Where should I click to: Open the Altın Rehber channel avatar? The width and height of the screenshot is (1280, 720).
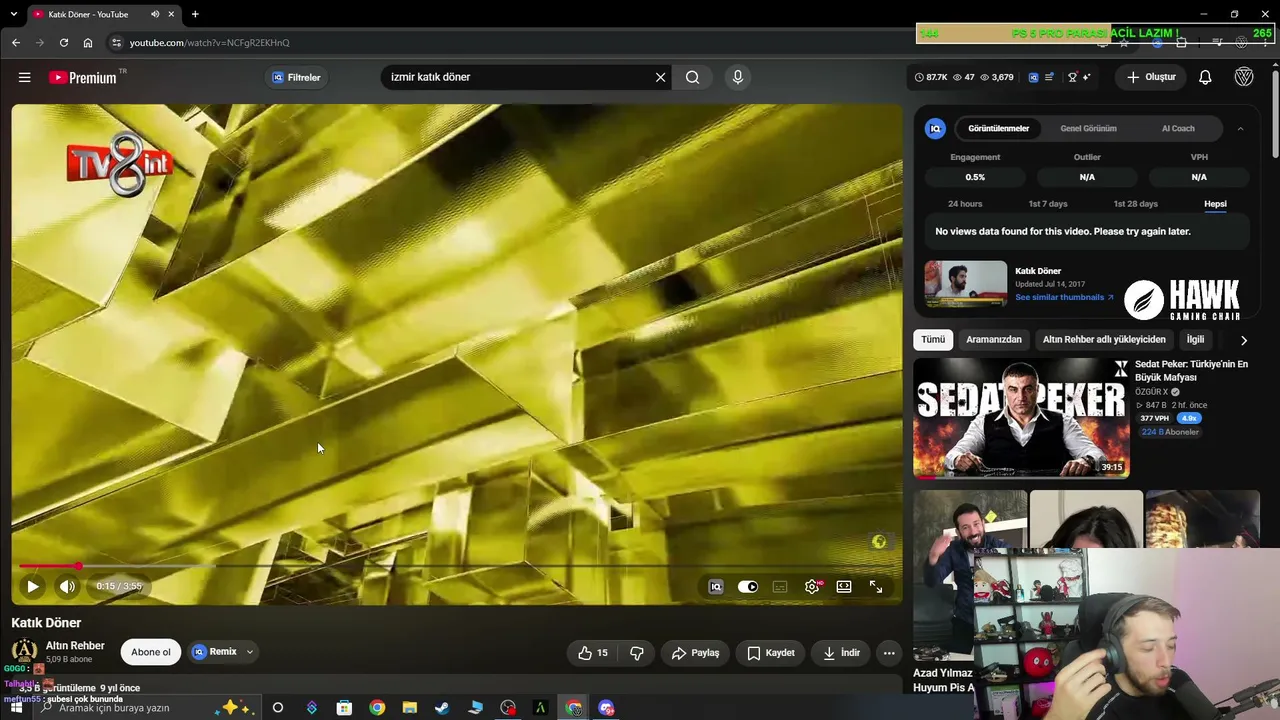click(24, 652)
